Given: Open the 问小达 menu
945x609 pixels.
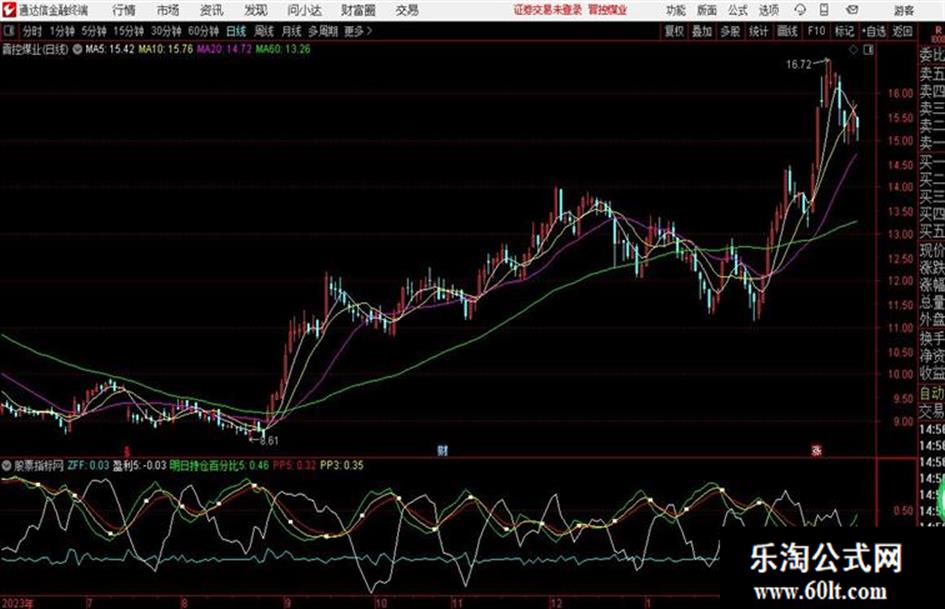Looking at the screenshot, I should point(305,10).
